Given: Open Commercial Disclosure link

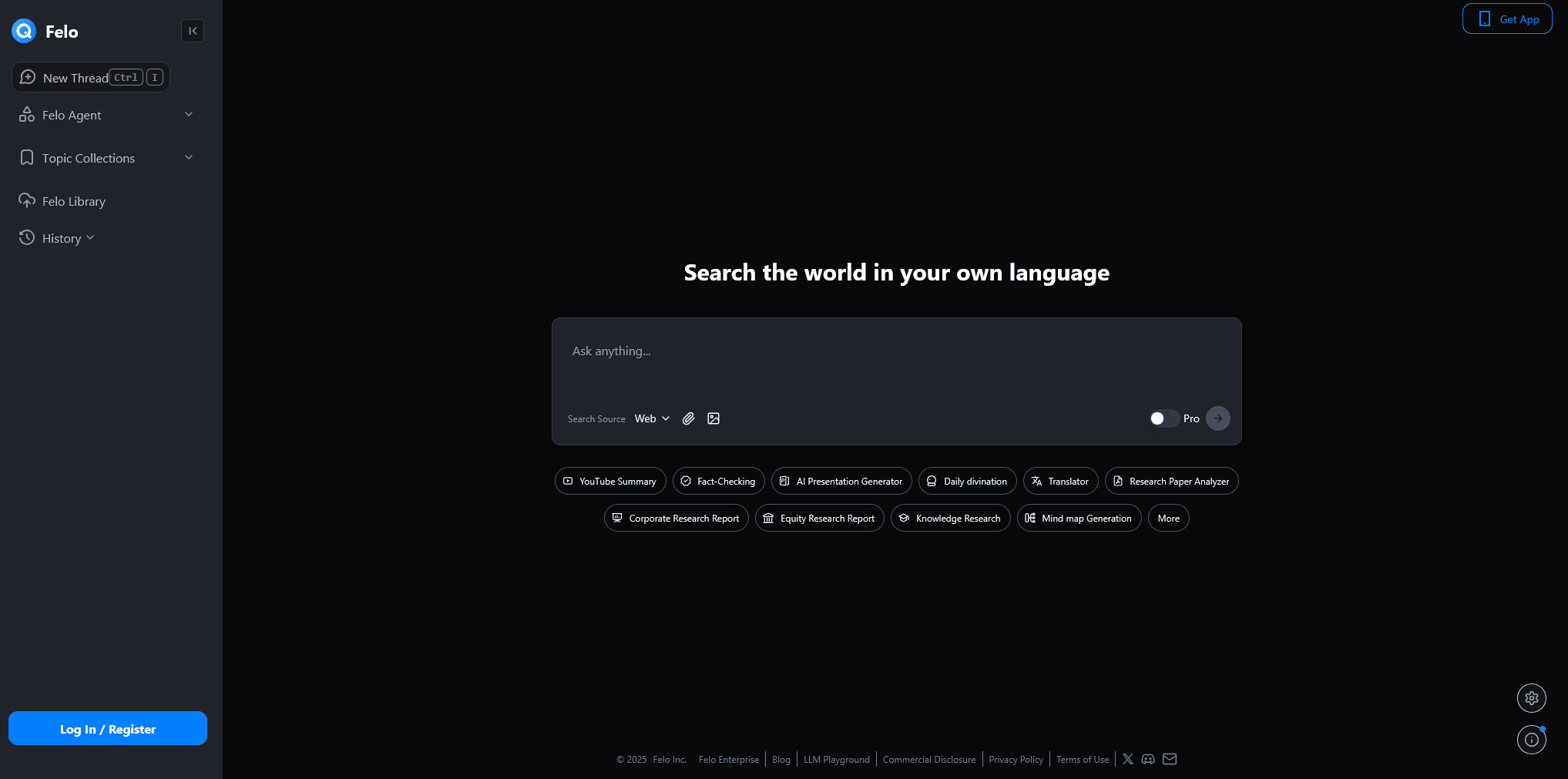Looking at the screenshot, I should [x=929, y=760].
